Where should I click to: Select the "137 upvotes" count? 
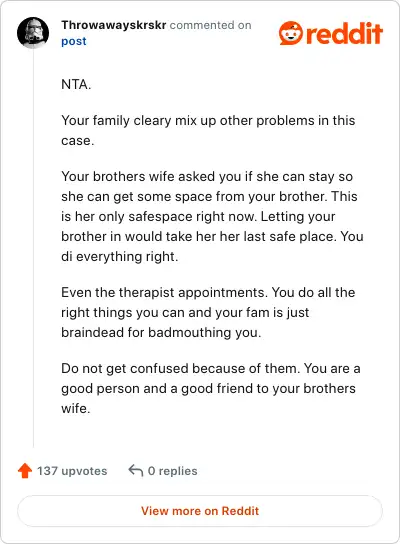tap(72, 471)
